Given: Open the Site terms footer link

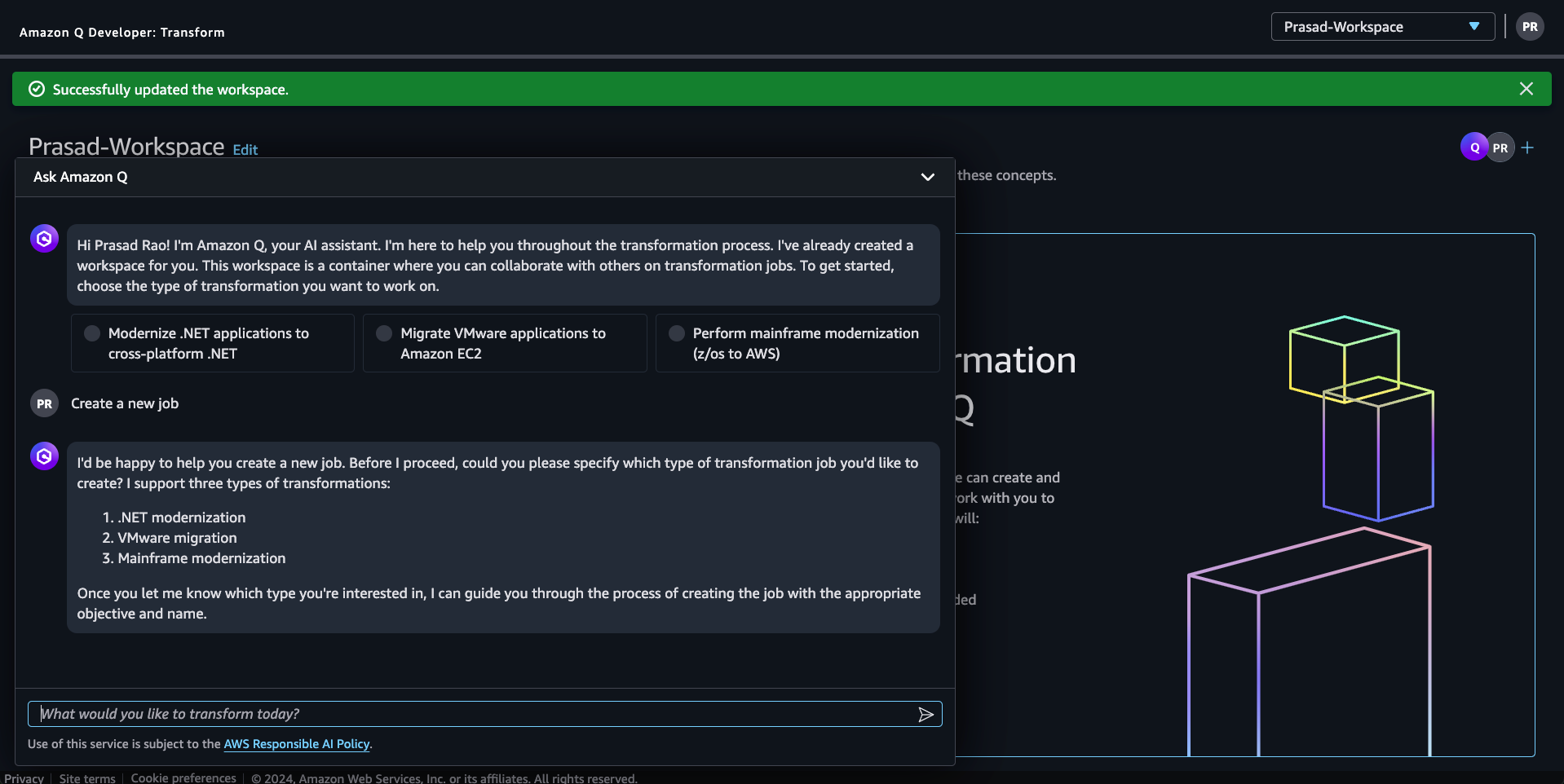Looking at the screenshot, I should (87, 778).
